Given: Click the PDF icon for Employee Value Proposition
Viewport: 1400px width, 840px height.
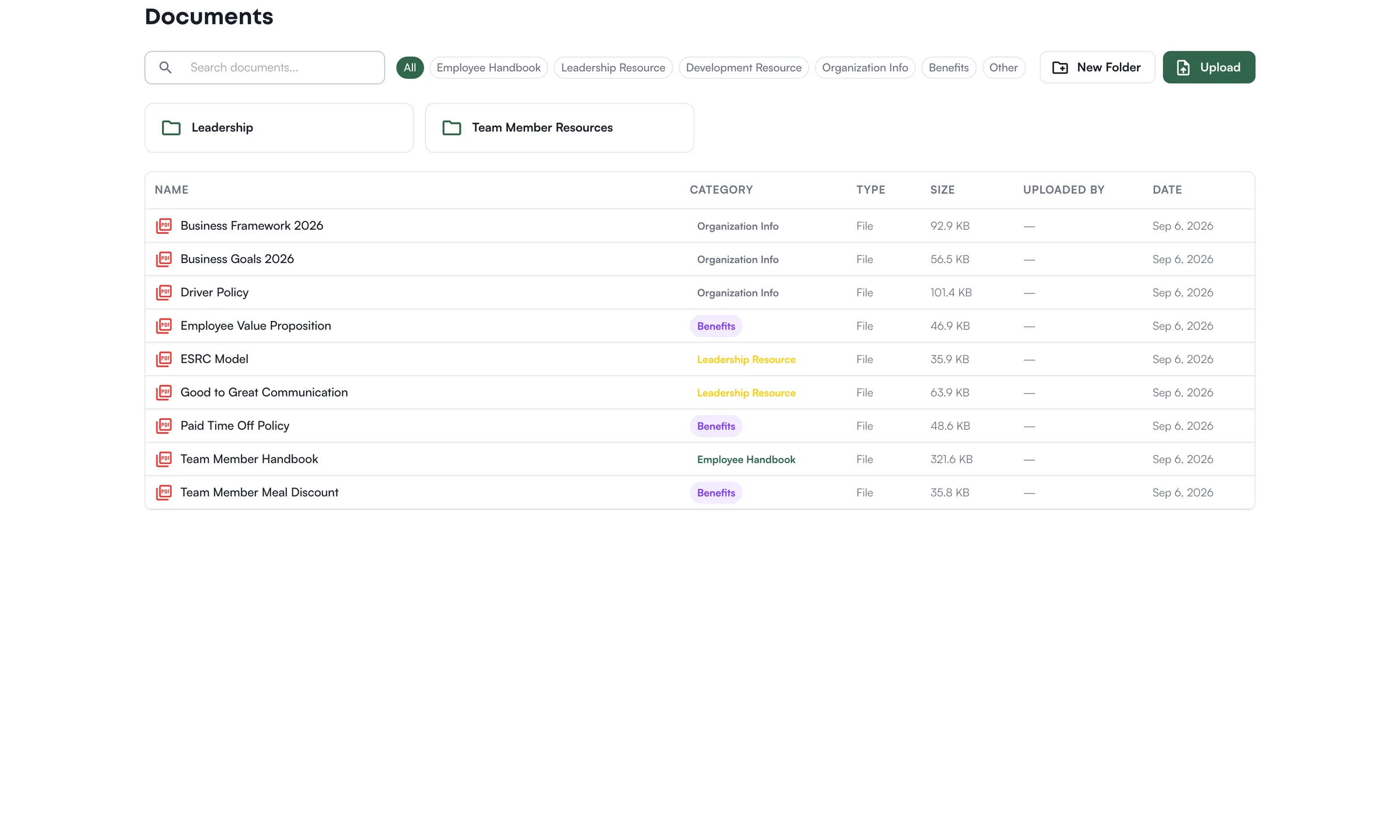Looking at the screenshot, I should (164, 325).
